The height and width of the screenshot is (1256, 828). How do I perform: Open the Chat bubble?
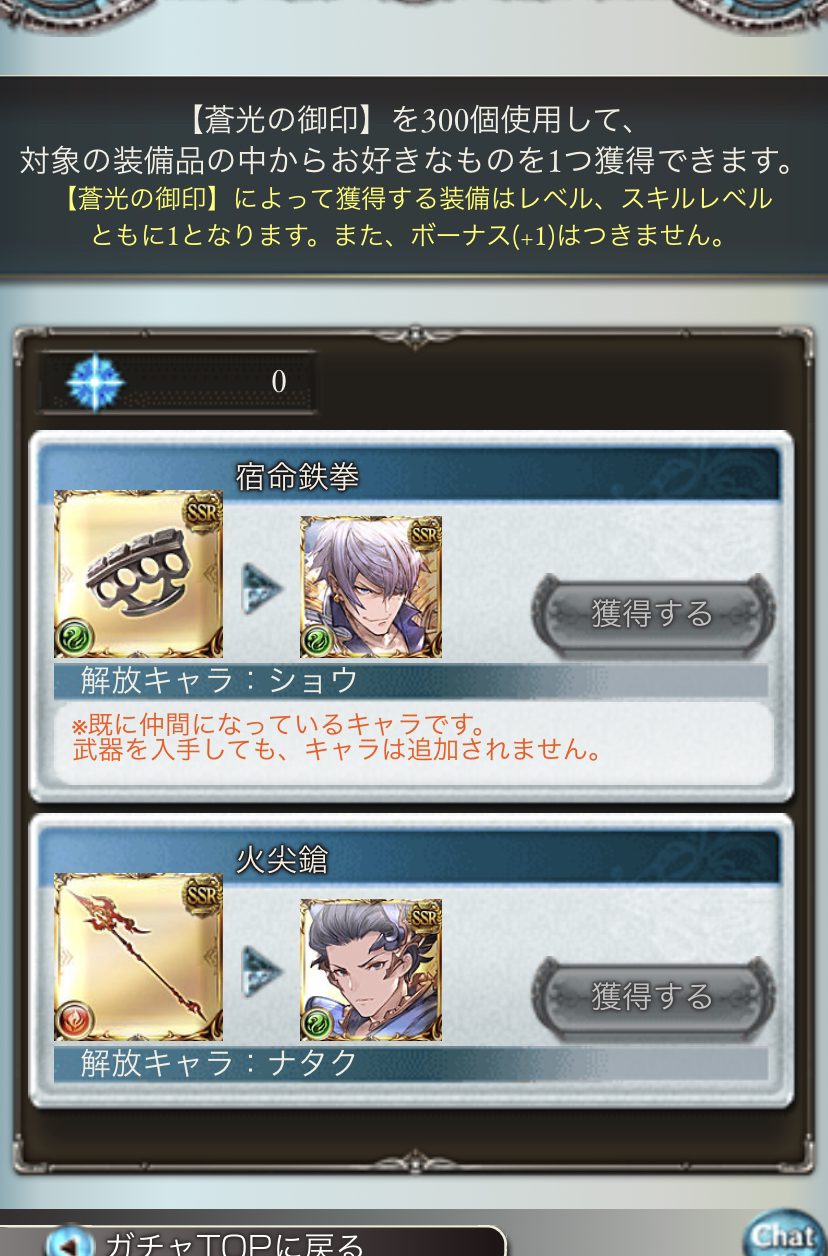(x=786, y=1235)
